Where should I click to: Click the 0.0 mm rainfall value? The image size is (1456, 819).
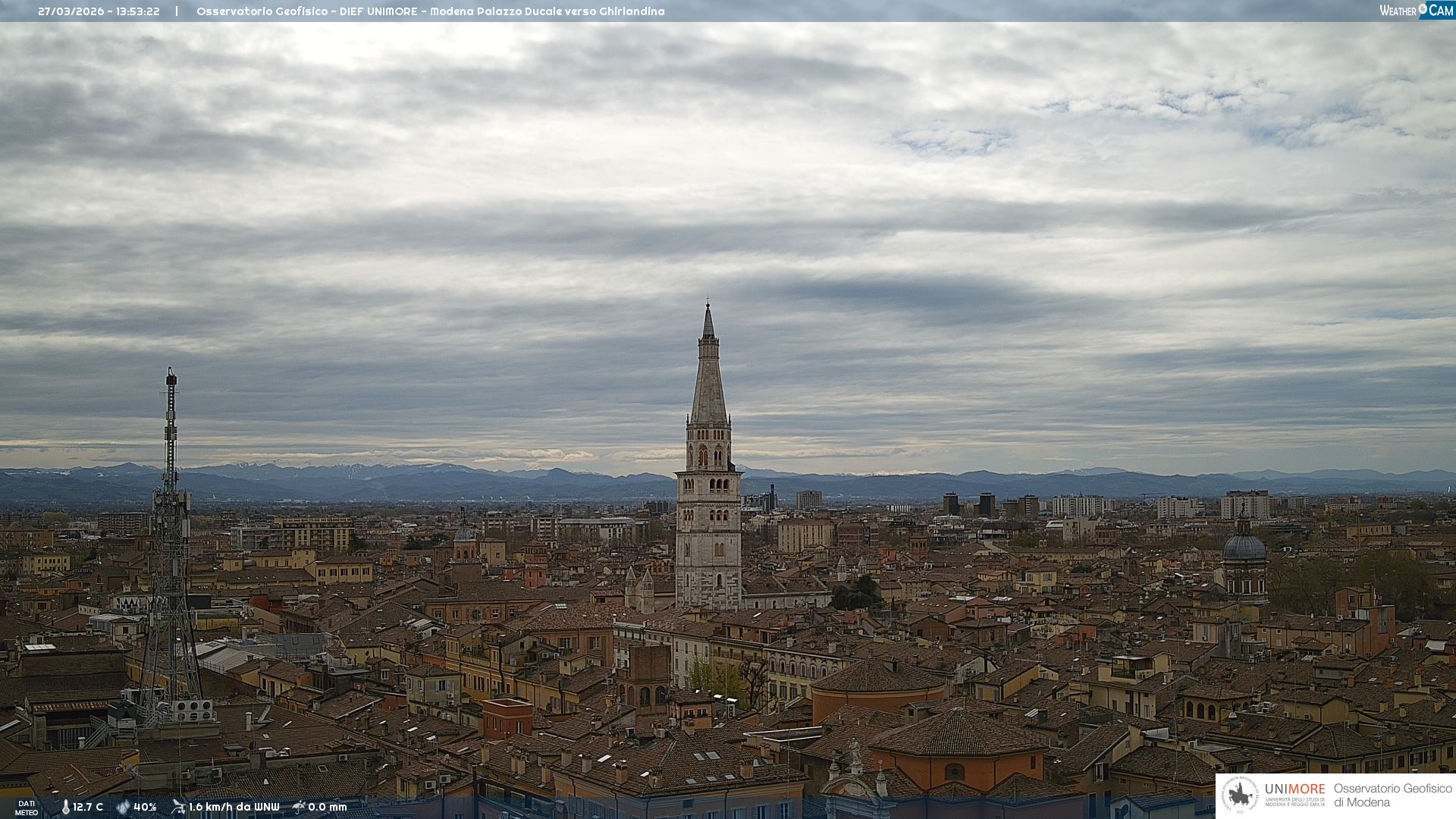(x=327, y=807)
